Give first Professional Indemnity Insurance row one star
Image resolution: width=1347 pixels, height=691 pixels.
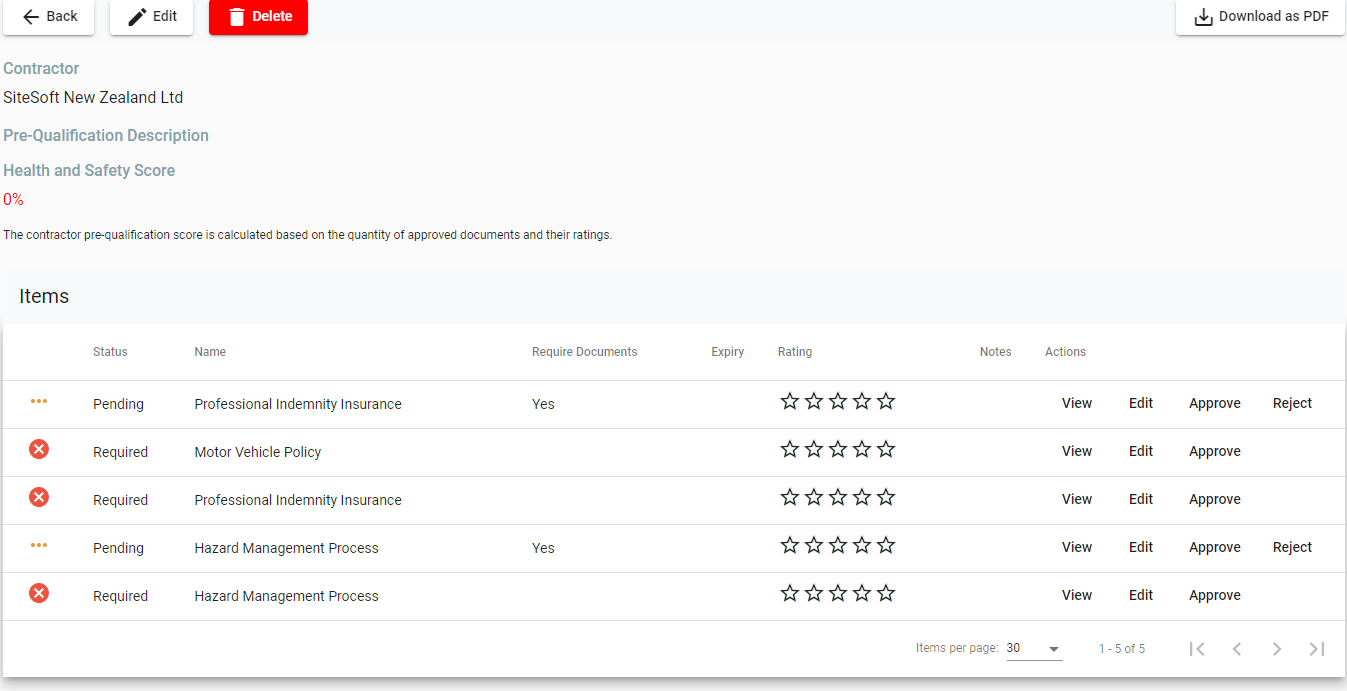point(790,402)
